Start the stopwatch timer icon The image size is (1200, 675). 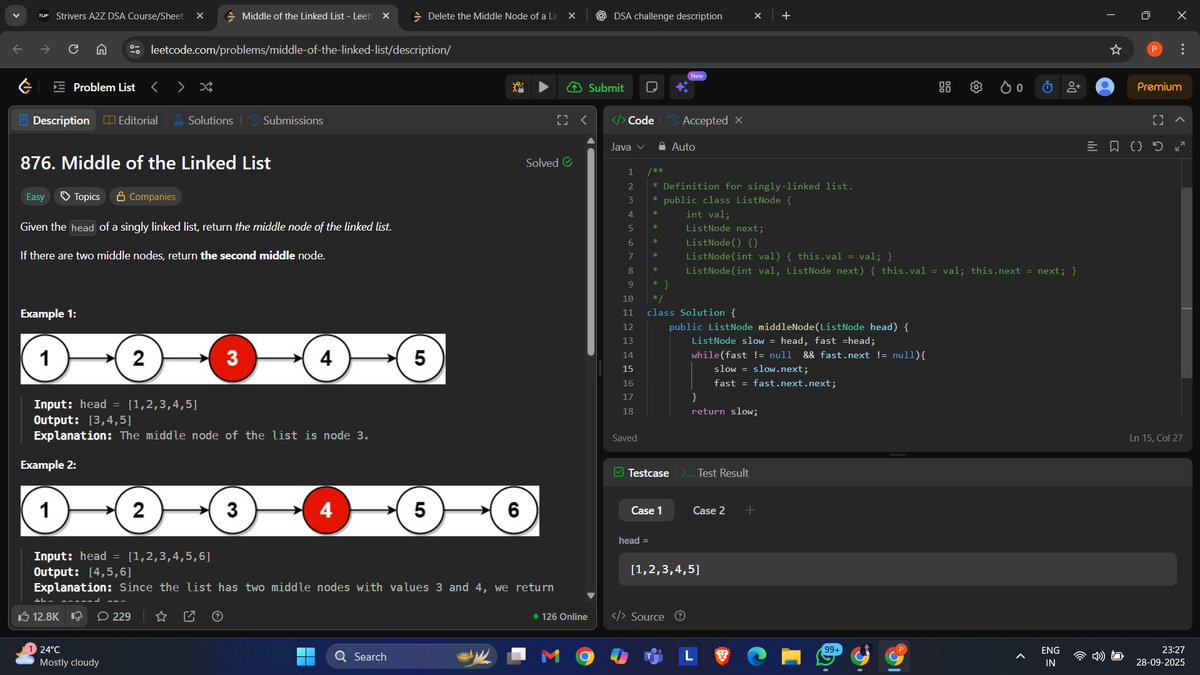[x=1047, y=87]
